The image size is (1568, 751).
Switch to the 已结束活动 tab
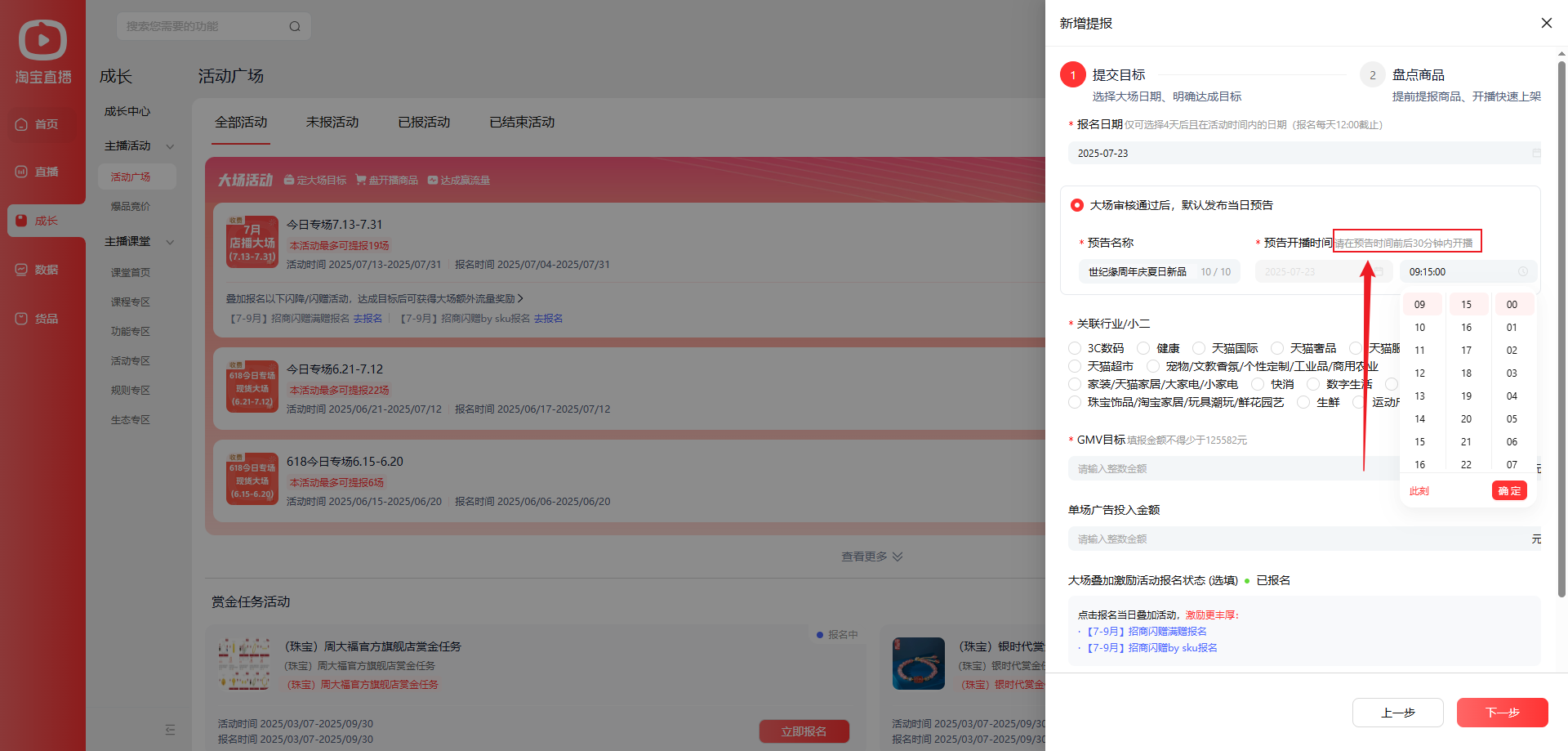pyautogui.click(x=522, y=122)
